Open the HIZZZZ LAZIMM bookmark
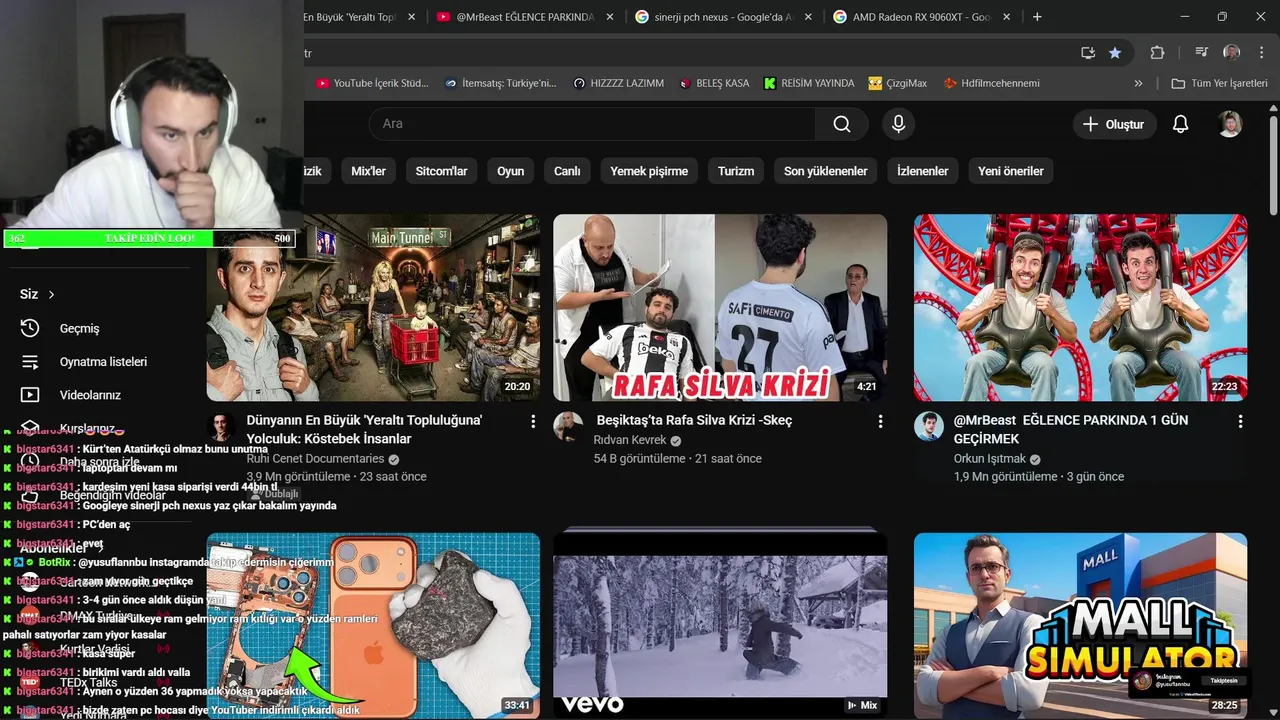 click(x=618, y=83)
